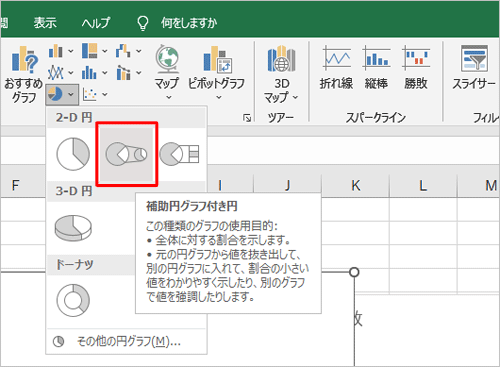
Task: Click the 何をしますか search field
Action: [189, 23]
